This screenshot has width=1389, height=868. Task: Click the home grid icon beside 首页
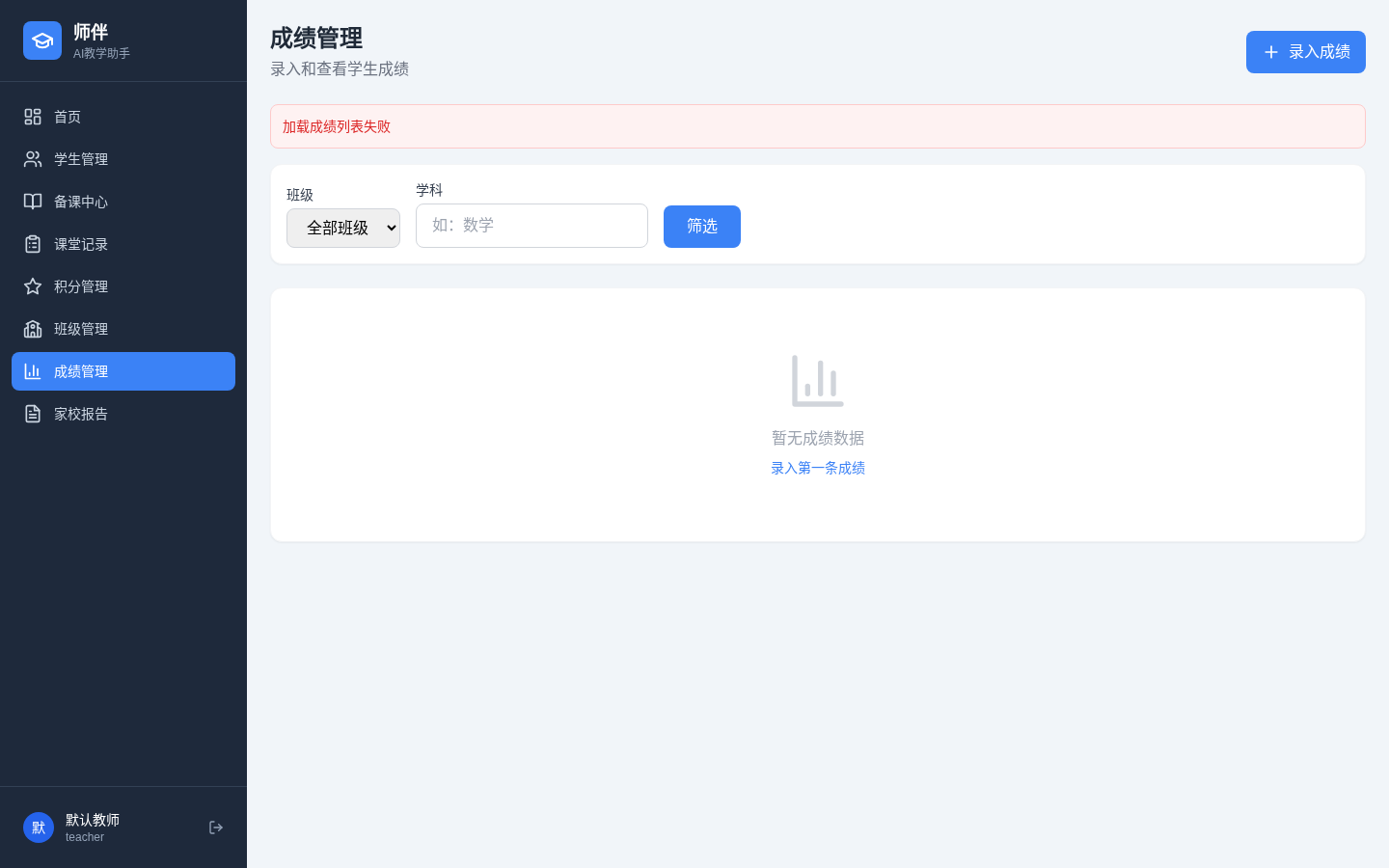click(x=33, y=117)
